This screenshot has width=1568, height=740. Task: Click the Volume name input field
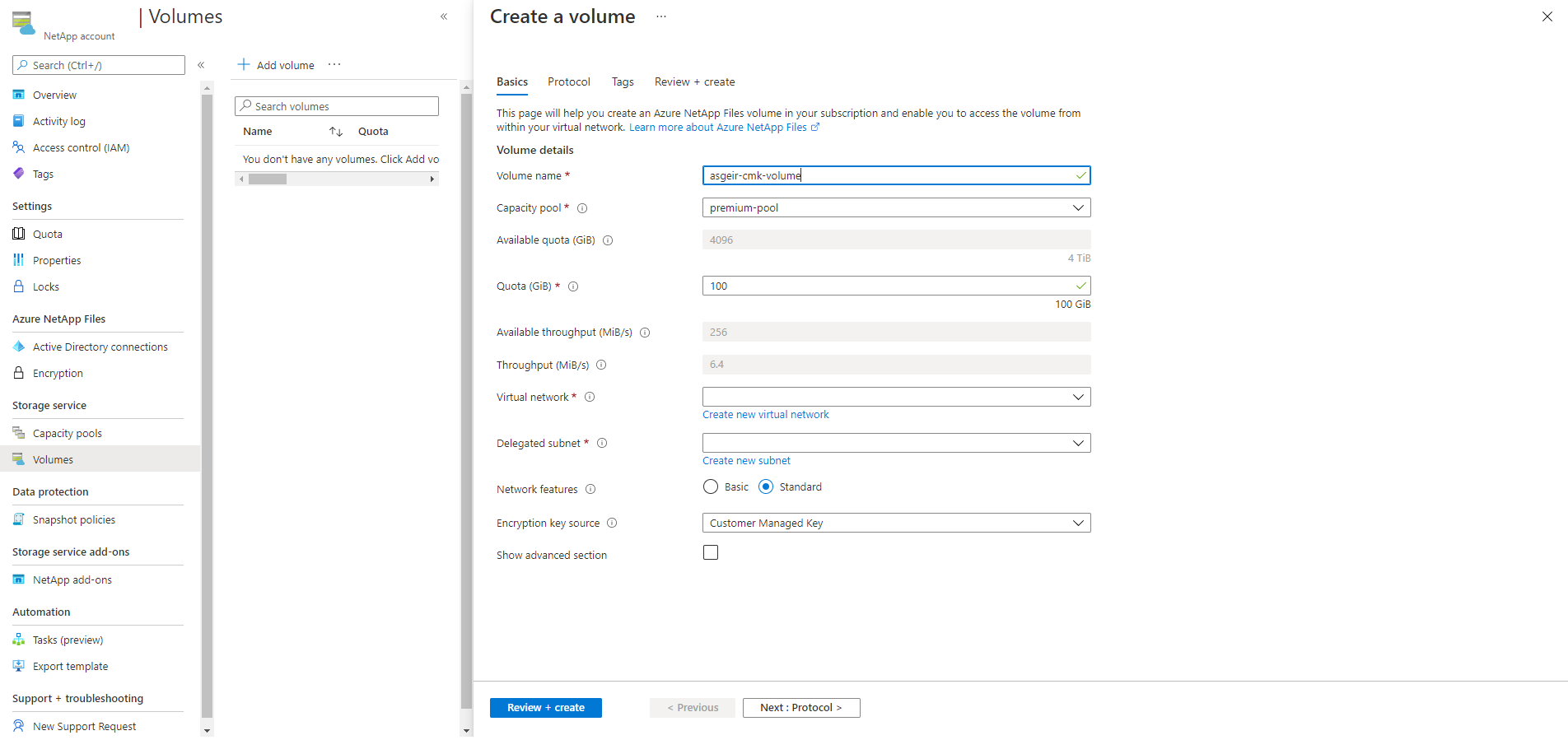point(896,175)
